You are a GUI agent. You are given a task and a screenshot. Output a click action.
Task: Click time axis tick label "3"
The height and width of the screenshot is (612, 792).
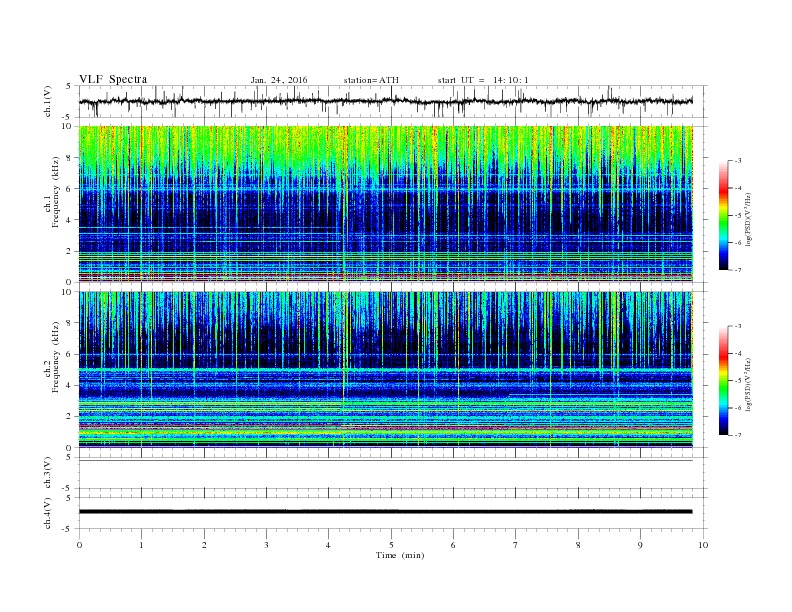[266, 545]
